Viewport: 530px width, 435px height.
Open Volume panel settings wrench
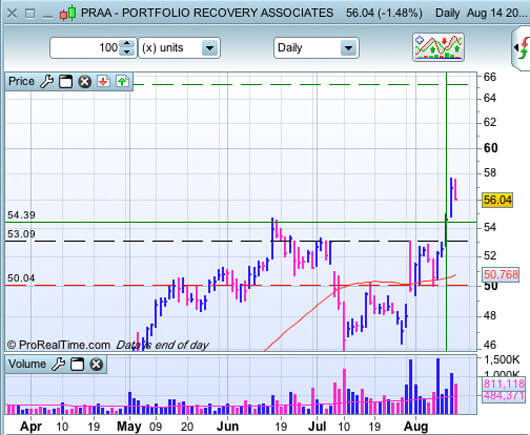[58, 364]
